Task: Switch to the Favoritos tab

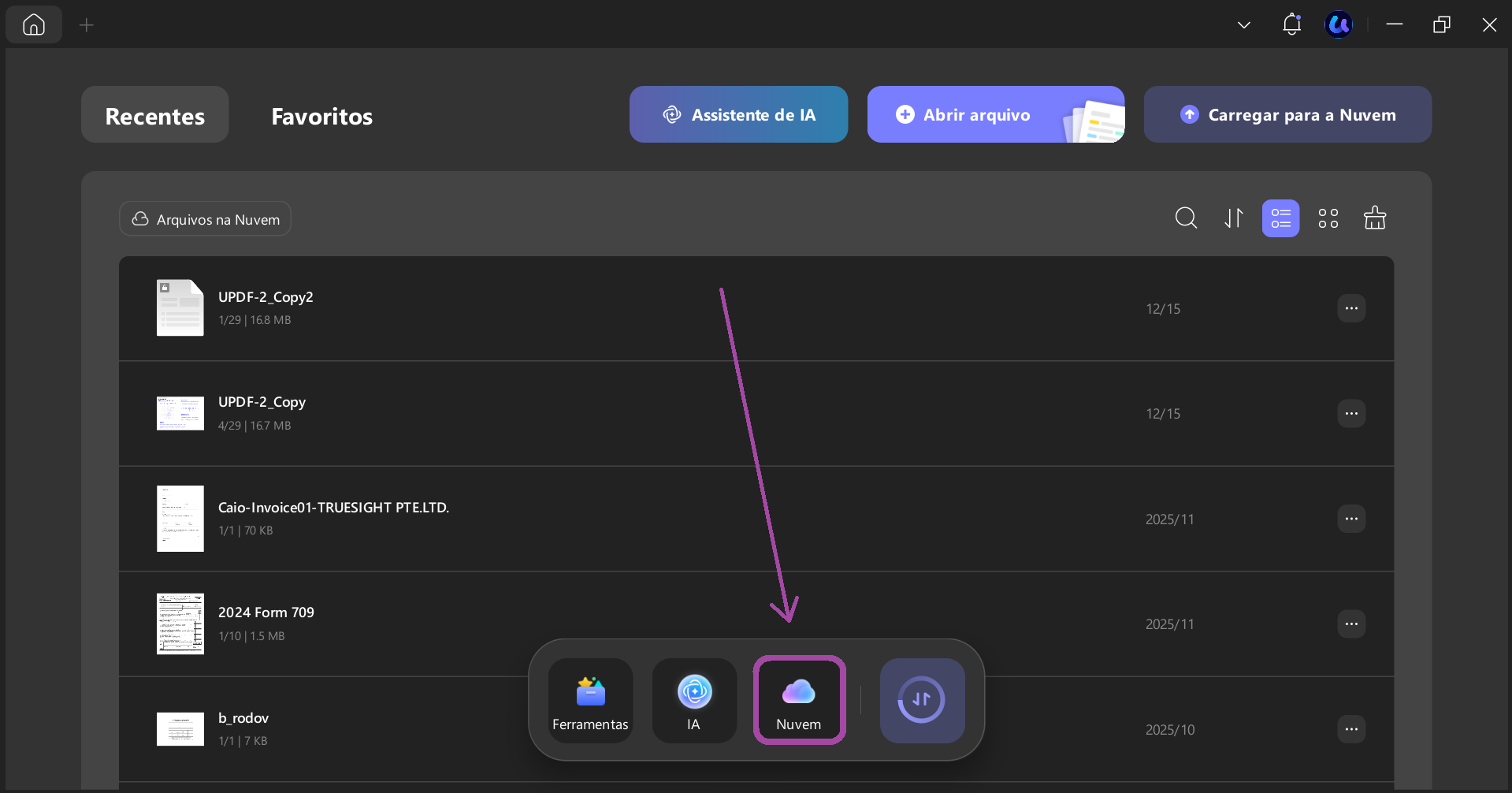Action: (322, 116)
